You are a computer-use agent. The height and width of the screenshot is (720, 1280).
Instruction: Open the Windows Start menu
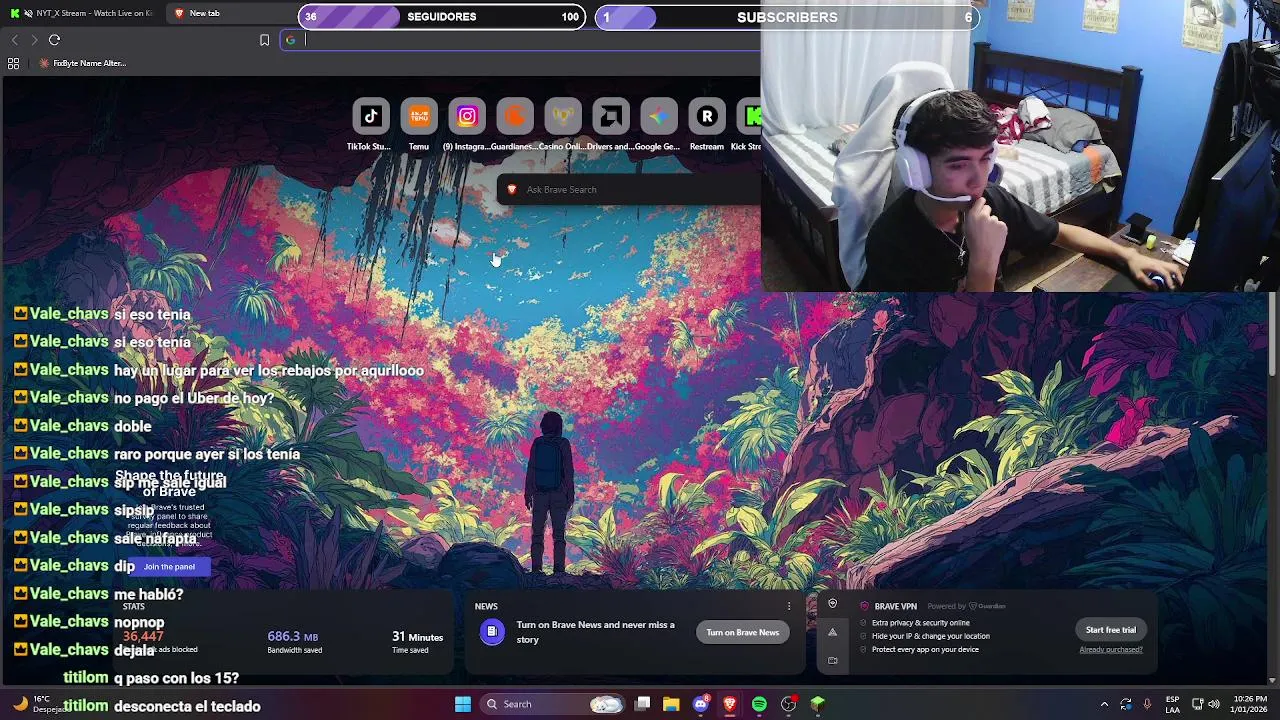point(462,704)
